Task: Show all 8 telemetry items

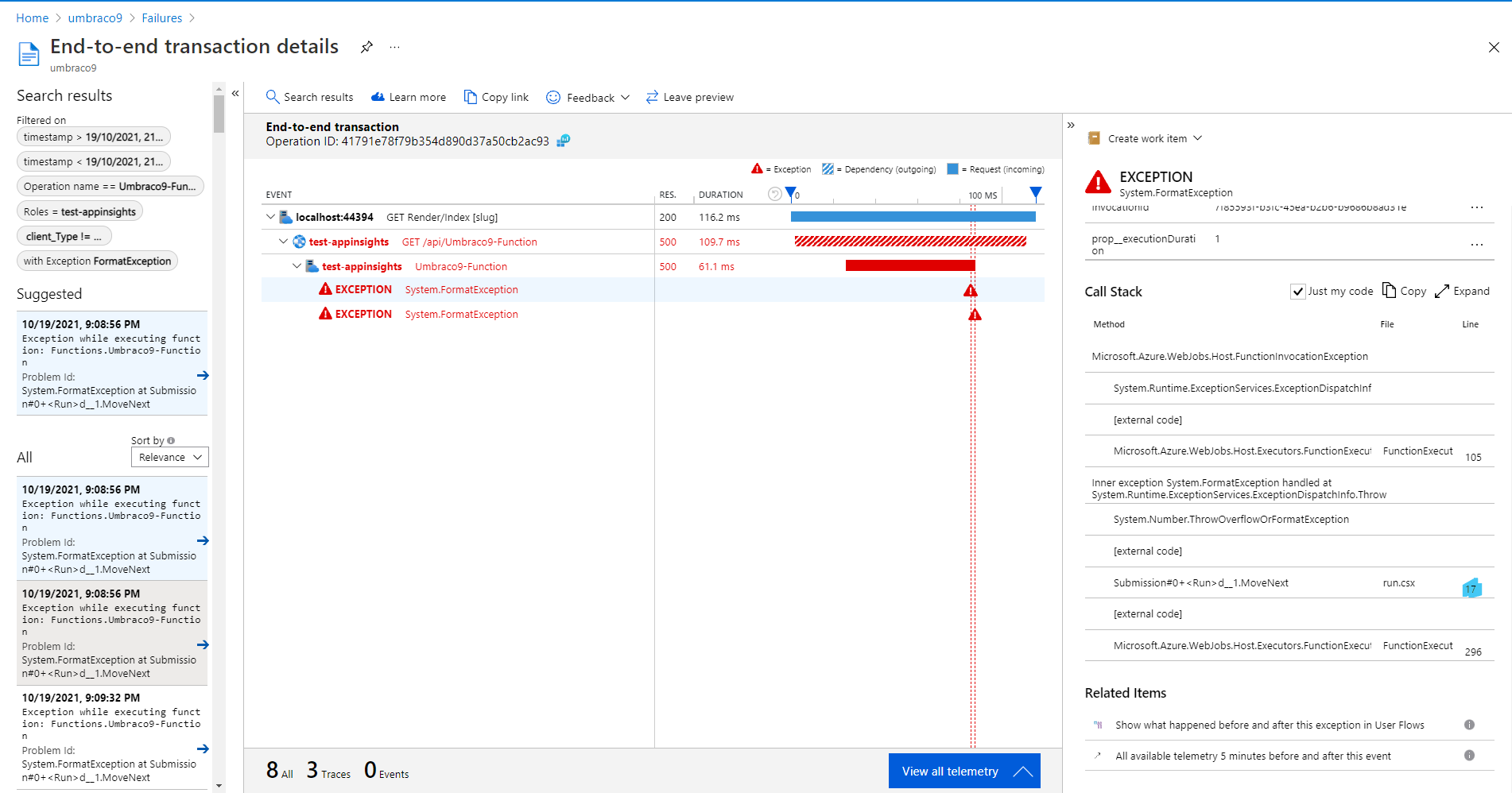Action: [x=280, y=771]
